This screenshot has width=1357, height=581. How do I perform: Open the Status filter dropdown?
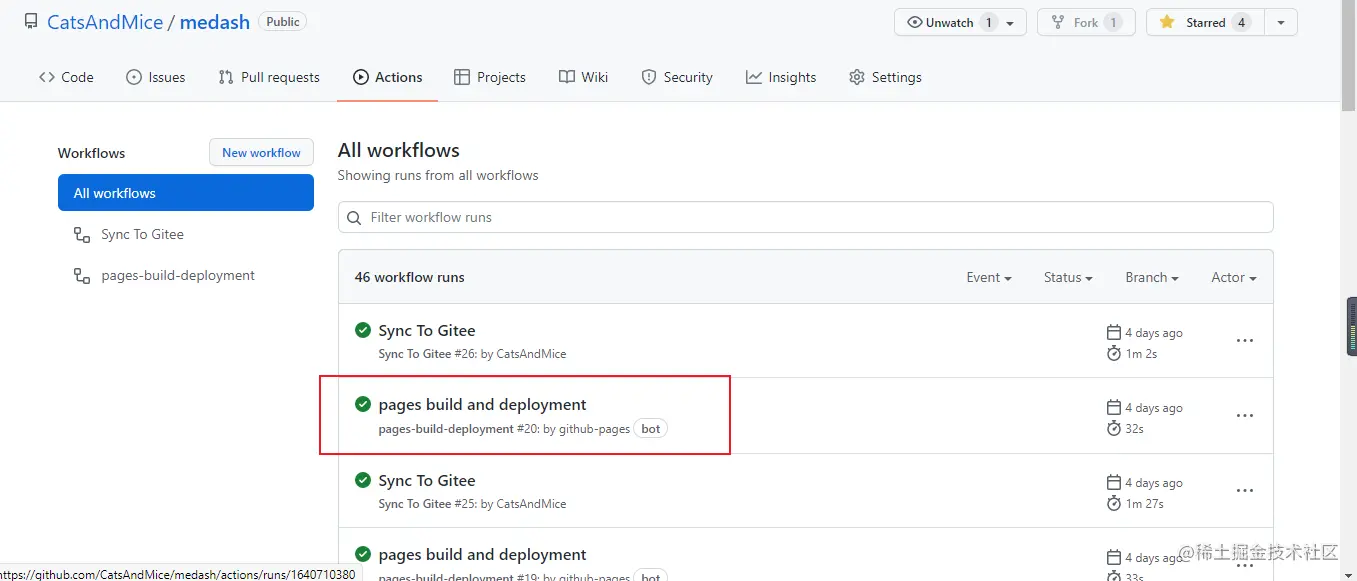click(1068, 277)
